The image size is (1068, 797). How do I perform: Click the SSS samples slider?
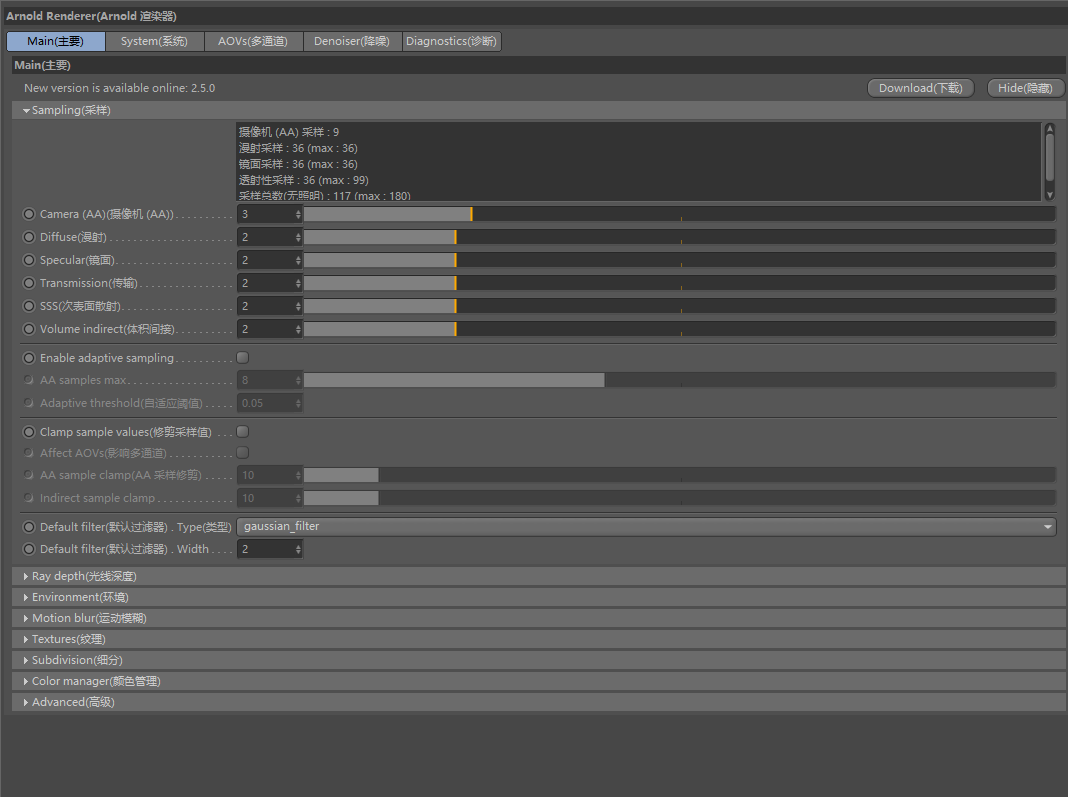tap(680, 306)
